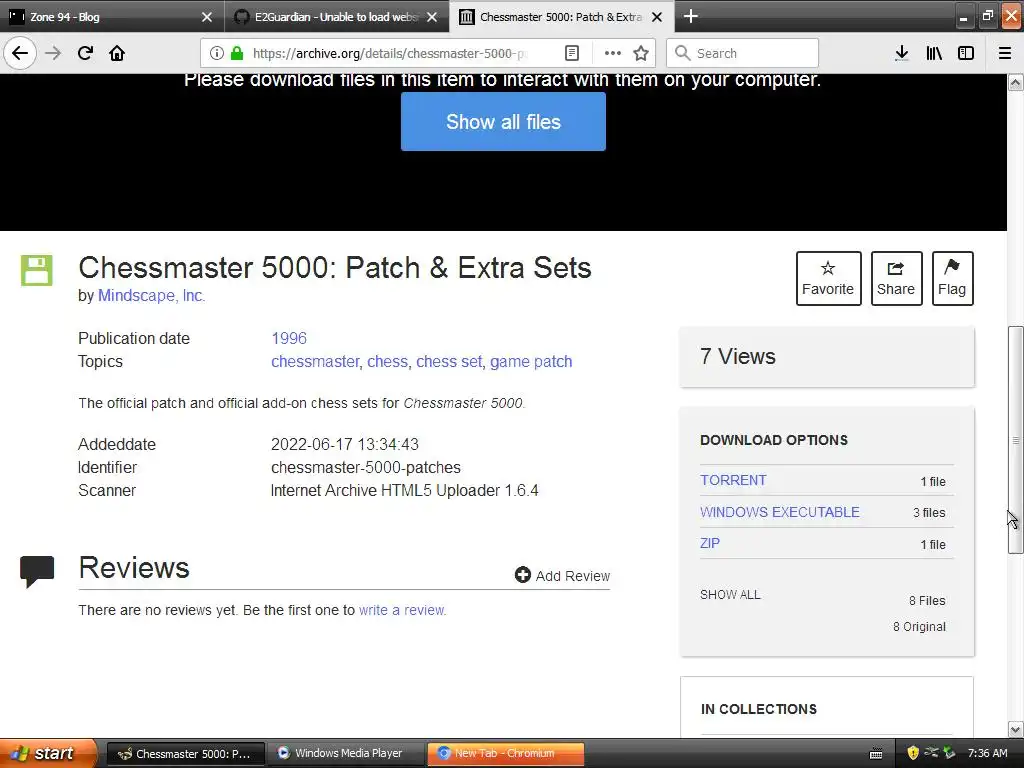Click the 8 Original files text
Screen dimensions: 1024x768
[919, 627]
